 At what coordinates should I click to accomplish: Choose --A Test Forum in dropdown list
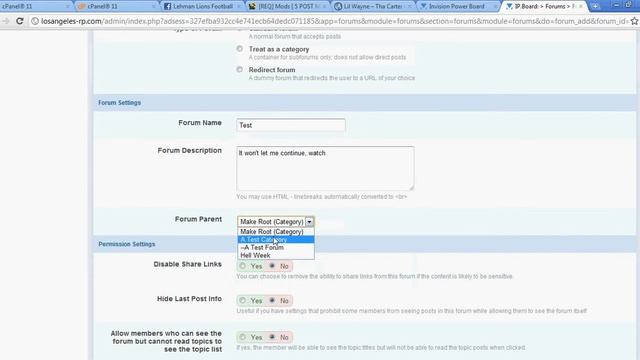point(276,247)
